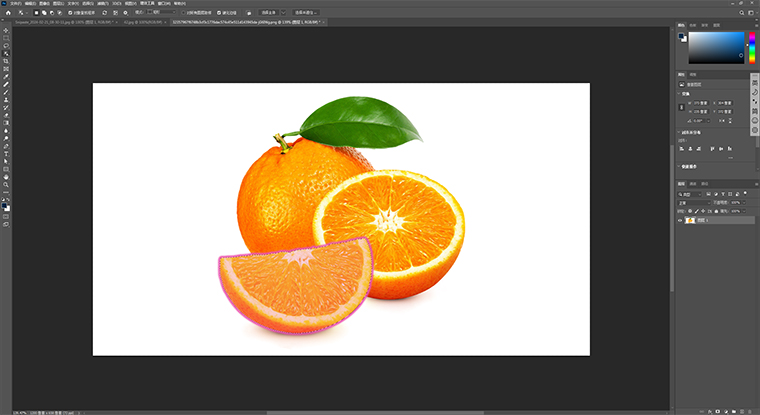Click the rainbow hue slider in Color panel
760x415 pixels.
point(751,48)
